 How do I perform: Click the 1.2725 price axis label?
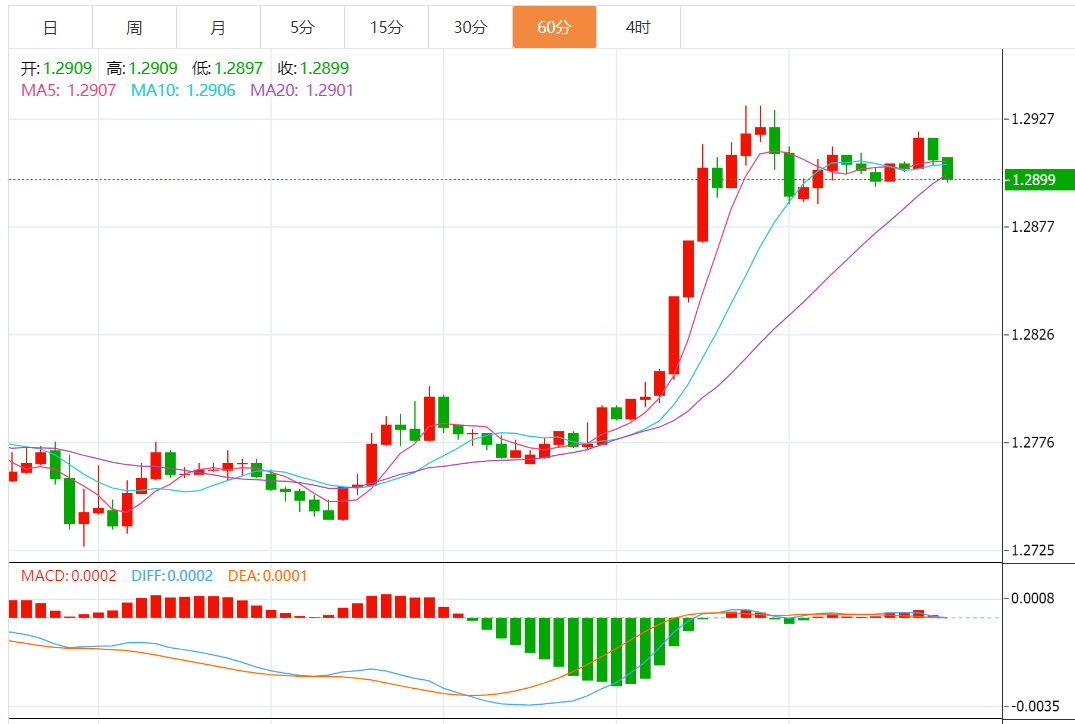click(x=1033, y=551)
